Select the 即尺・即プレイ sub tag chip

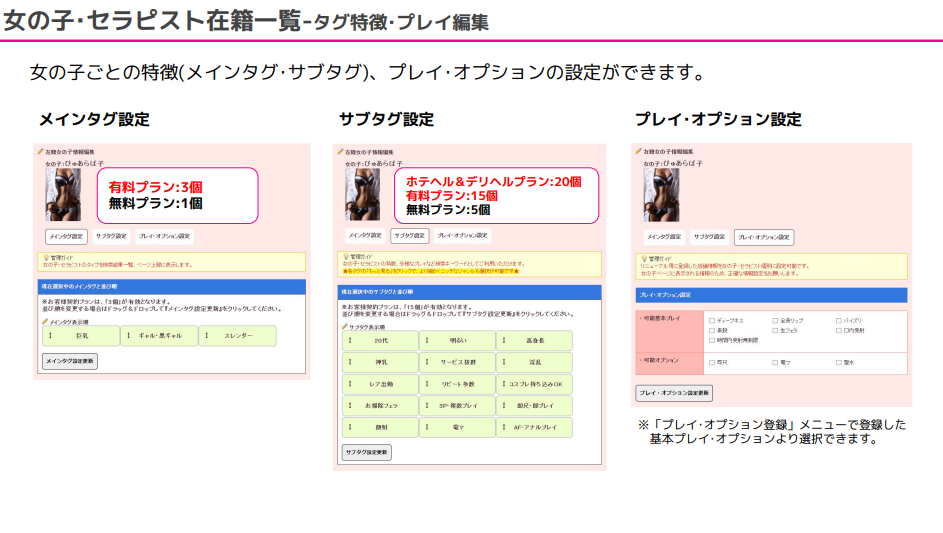pyautogui.click(x=534, y=405)
